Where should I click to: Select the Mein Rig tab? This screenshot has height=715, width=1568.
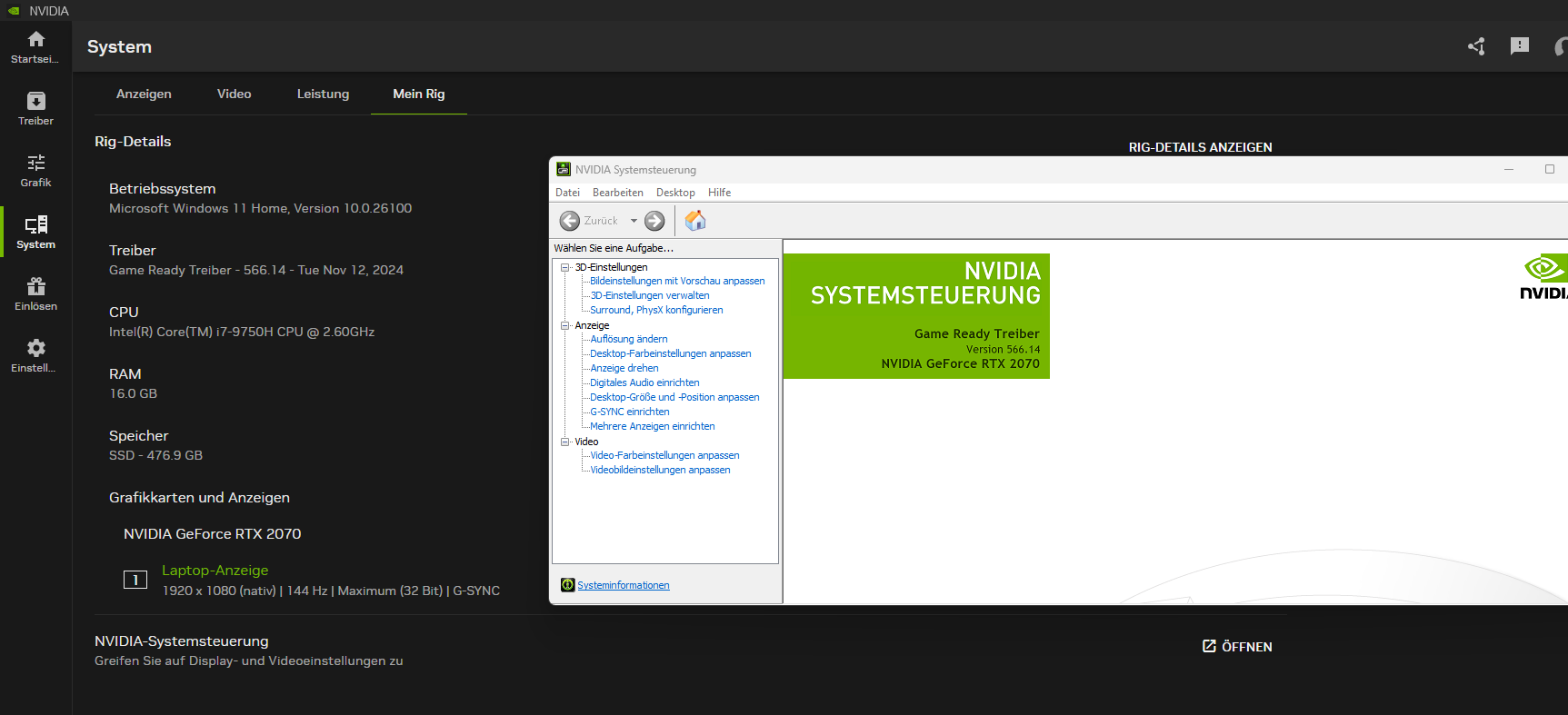tap(419, 94)
